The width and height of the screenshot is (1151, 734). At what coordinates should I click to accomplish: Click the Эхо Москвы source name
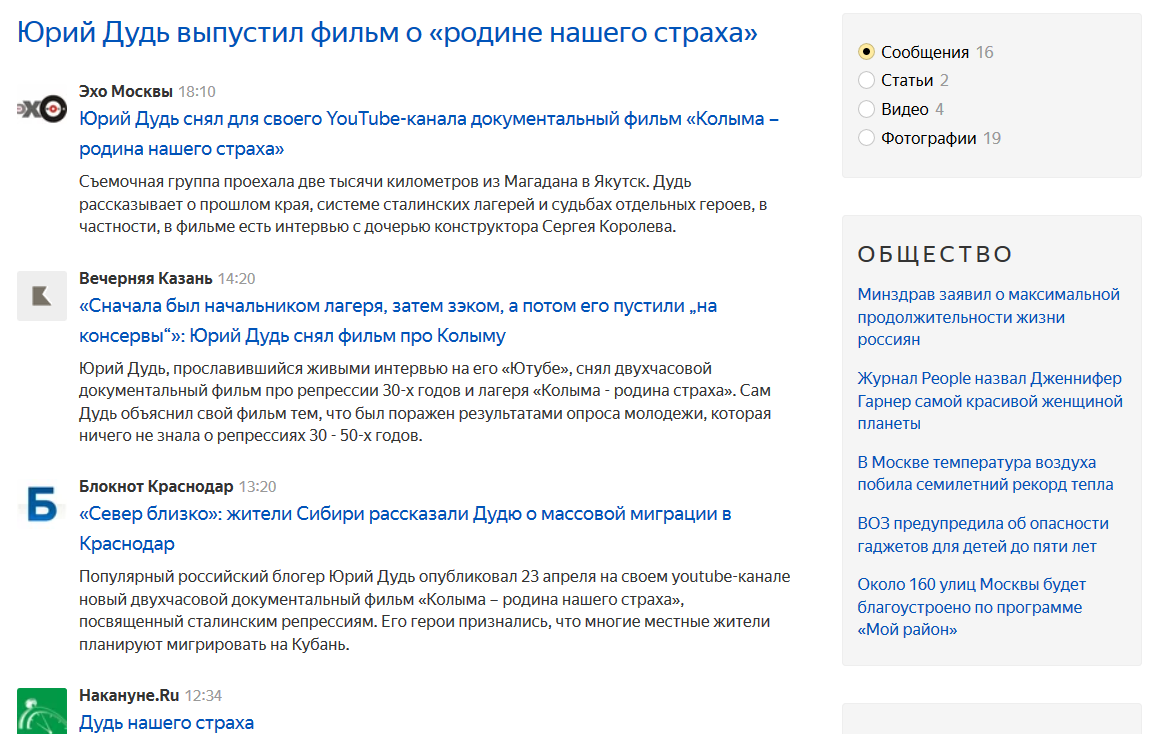(x=126, y=92)
